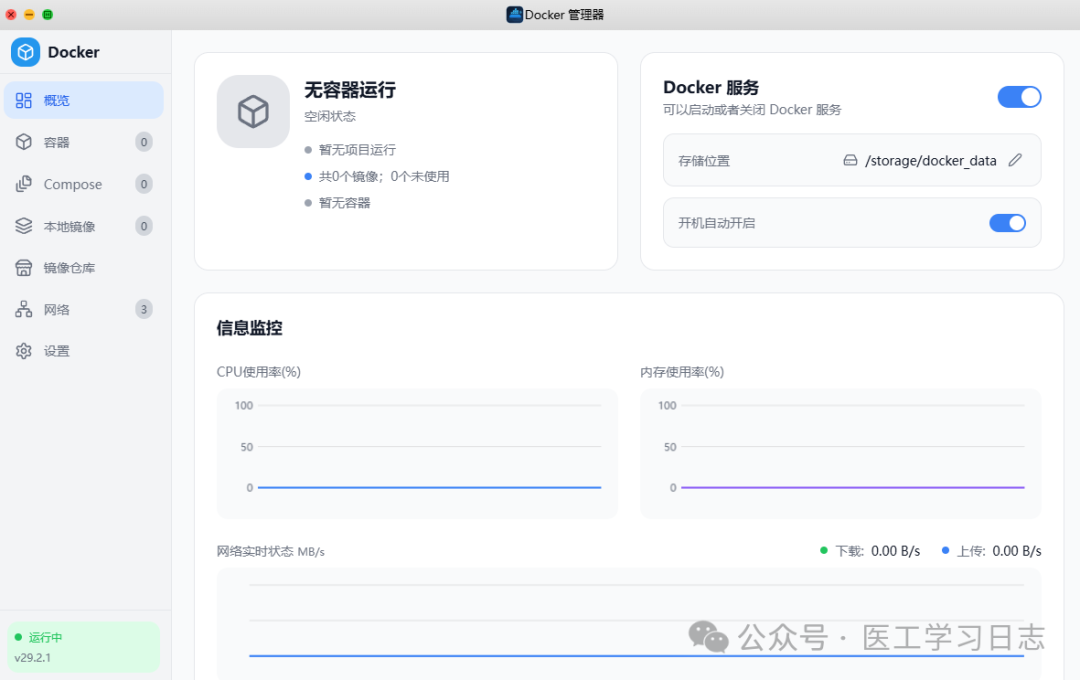Image resolution: width=1080 pixels, height=680 pixels.
Task: Click the 上传 0.00 B/s value
Action: click(1017, 551)
